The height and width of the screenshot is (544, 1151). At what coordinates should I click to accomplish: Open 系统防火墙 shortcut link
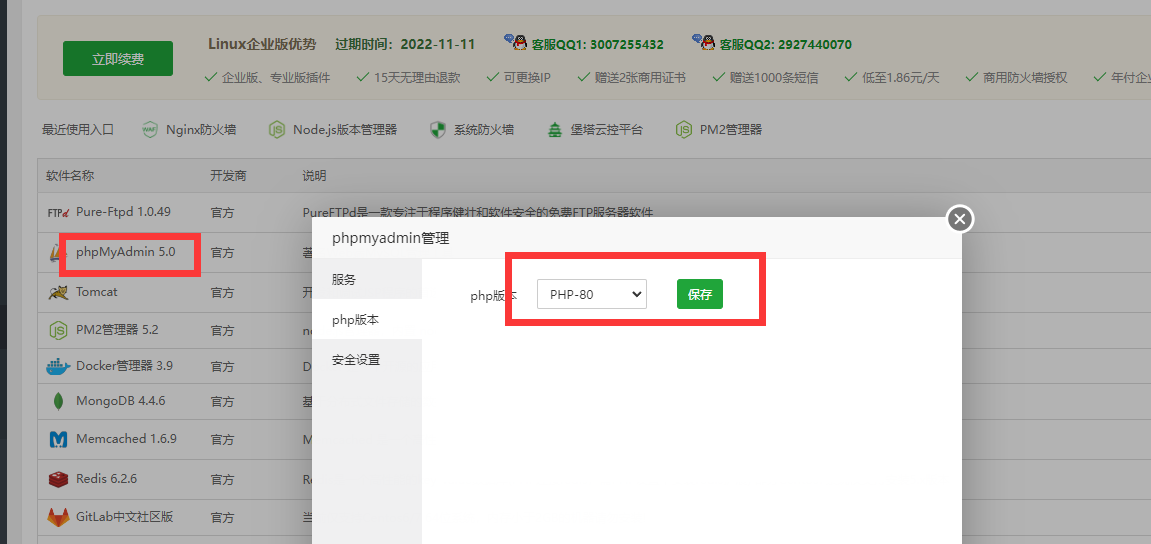[x=484, y=130]
